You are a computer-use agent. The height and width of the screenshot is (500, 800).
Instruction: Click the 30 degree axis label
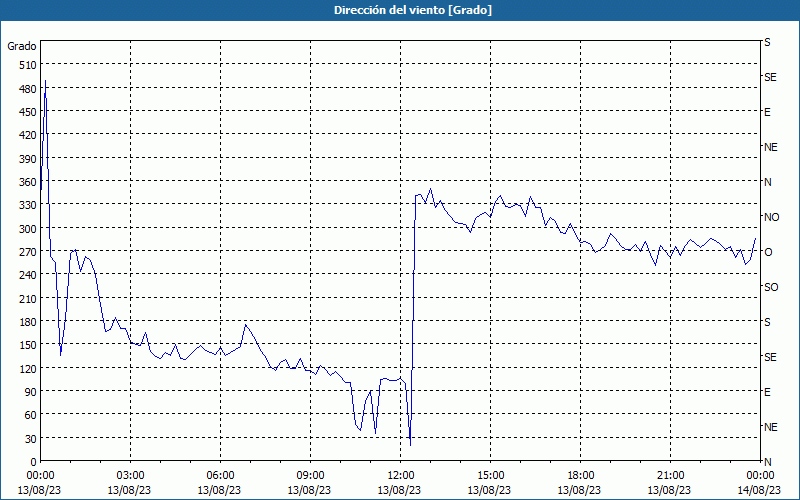tap(31, 439)
